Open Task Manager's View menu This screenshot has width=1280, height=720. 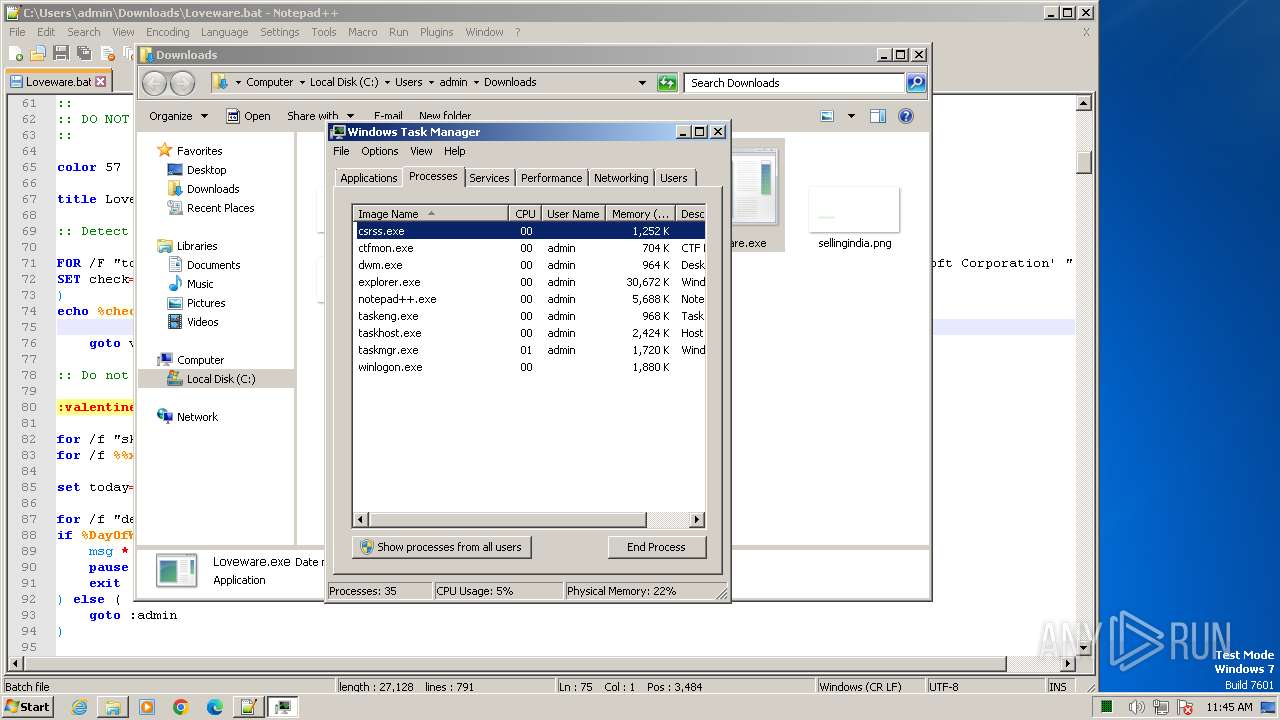(x=421, y=151)
